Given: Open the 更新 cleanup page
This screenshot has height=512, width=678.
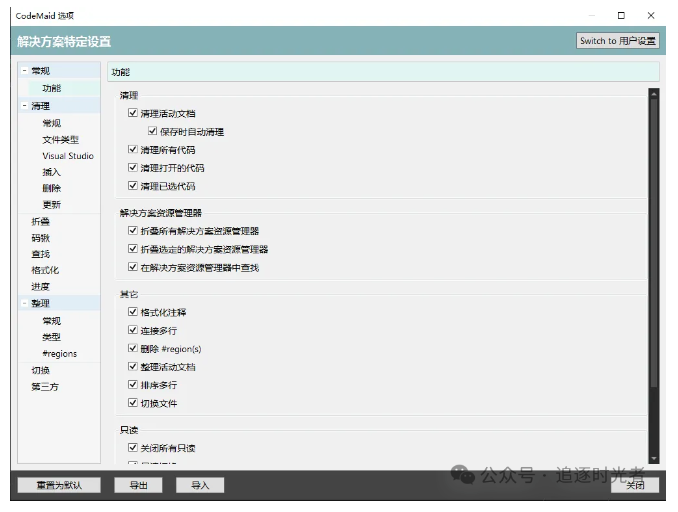Looking at the screenshot, I should click(51, 205).
